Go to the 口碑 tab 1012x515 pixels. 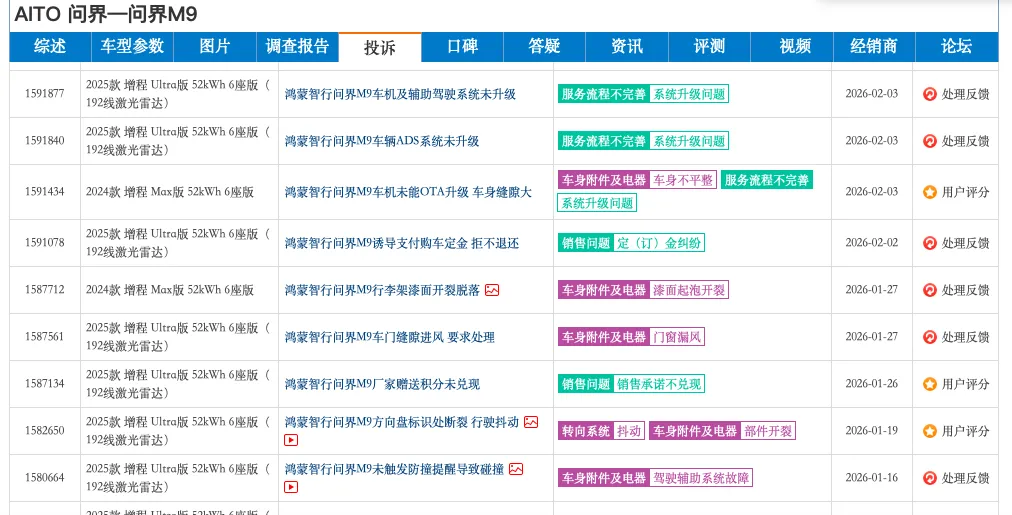(462, 46)
